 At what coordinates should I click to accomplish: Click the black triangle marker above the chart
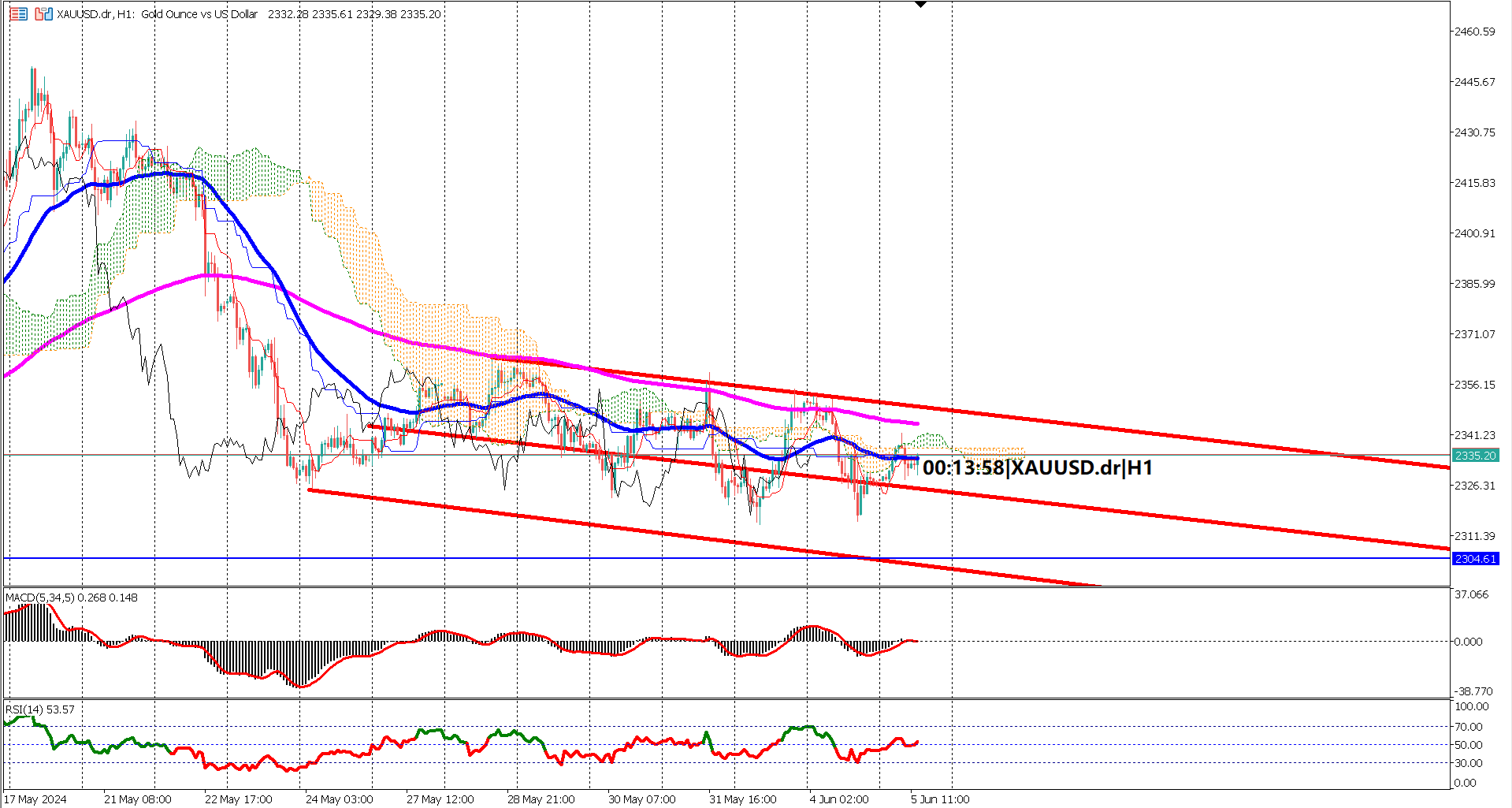pos(919,5)
